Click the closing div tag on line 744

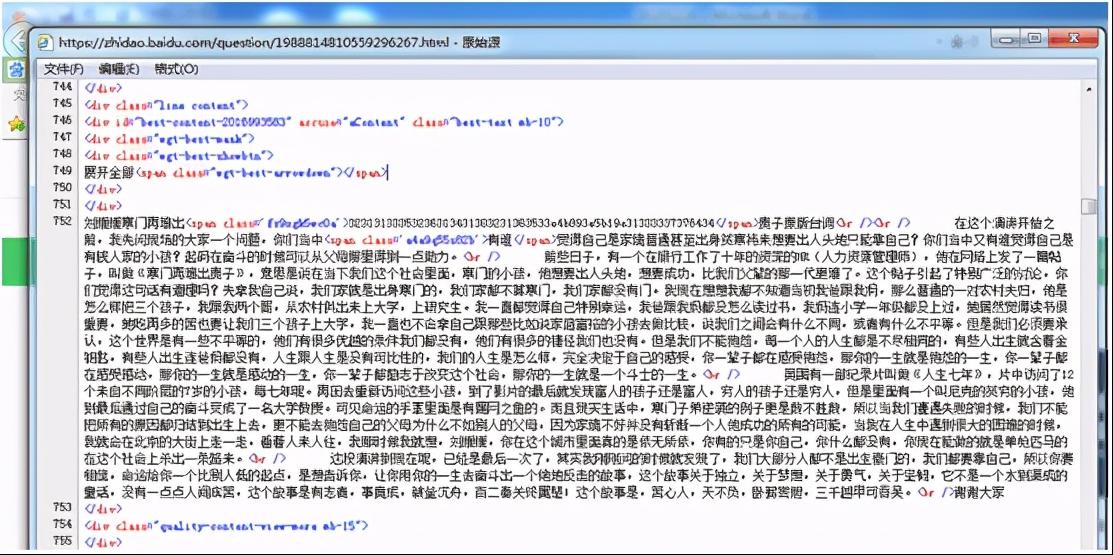click(103, 89)
